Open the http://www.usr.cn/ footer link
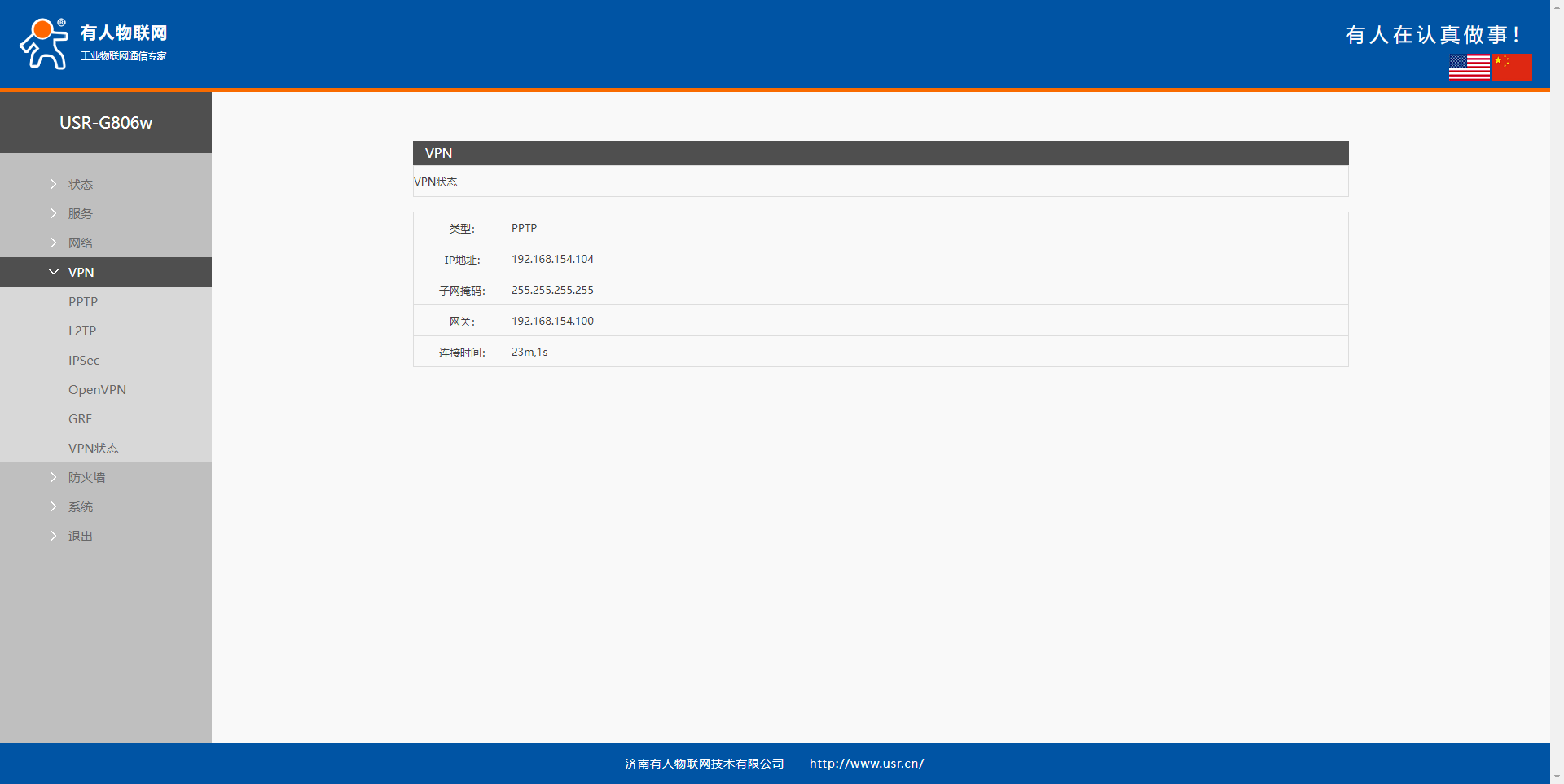Viewport: 1564px width, 784px height. pyautogui.click(x=866, y=764)
